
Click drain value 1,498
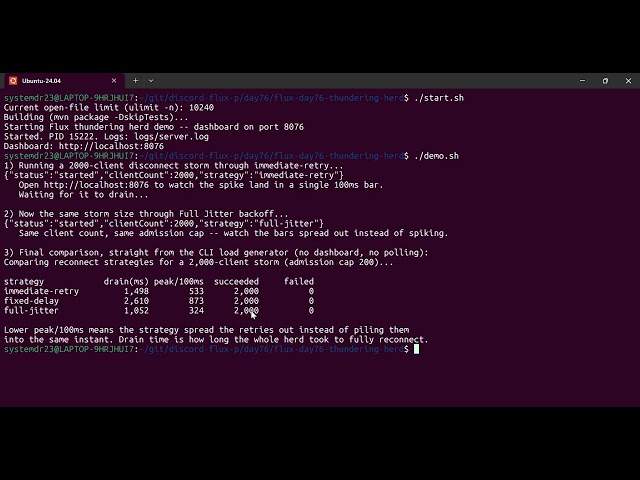pyautogui.click(x=136, y=291)
